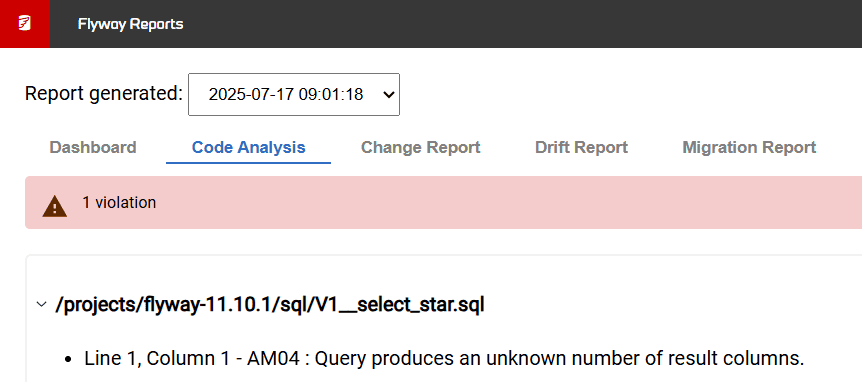View the Migration Report tab

coord(749,147)
